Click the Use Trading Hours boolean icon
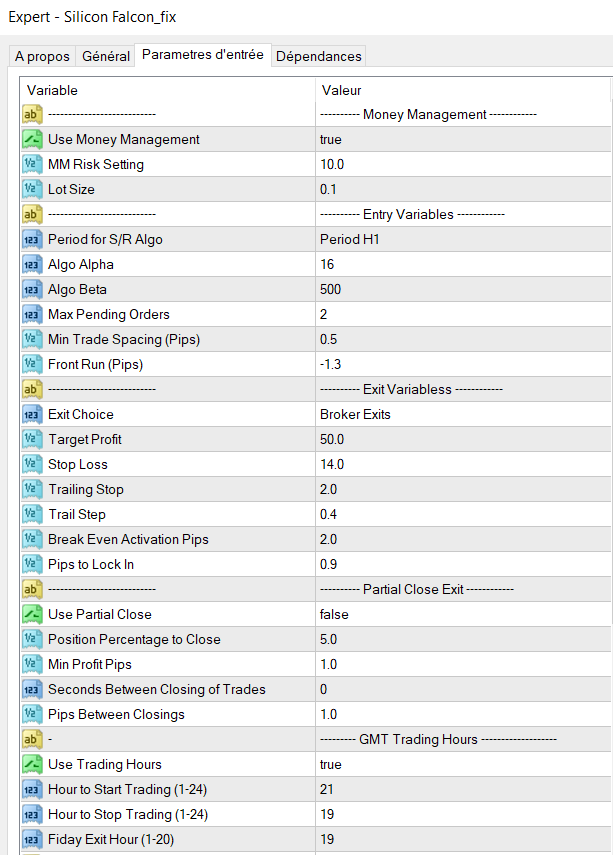This screenshot has width=613, height=855. (x=31, y=764)
